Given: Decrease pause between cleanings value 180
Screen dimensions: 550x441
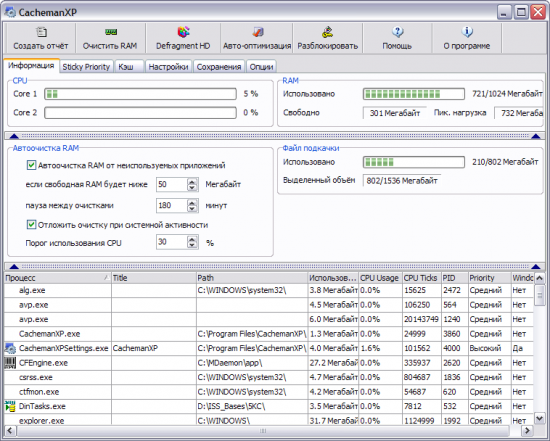Looking at the screenshot, I should tap(192, 209).
